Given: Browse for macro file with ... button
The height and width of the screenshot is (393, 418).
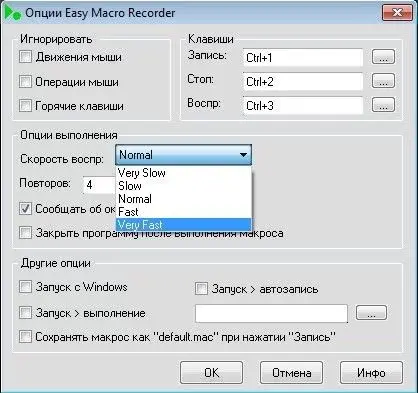Looking at the screenshot, I should coord(371,313).
